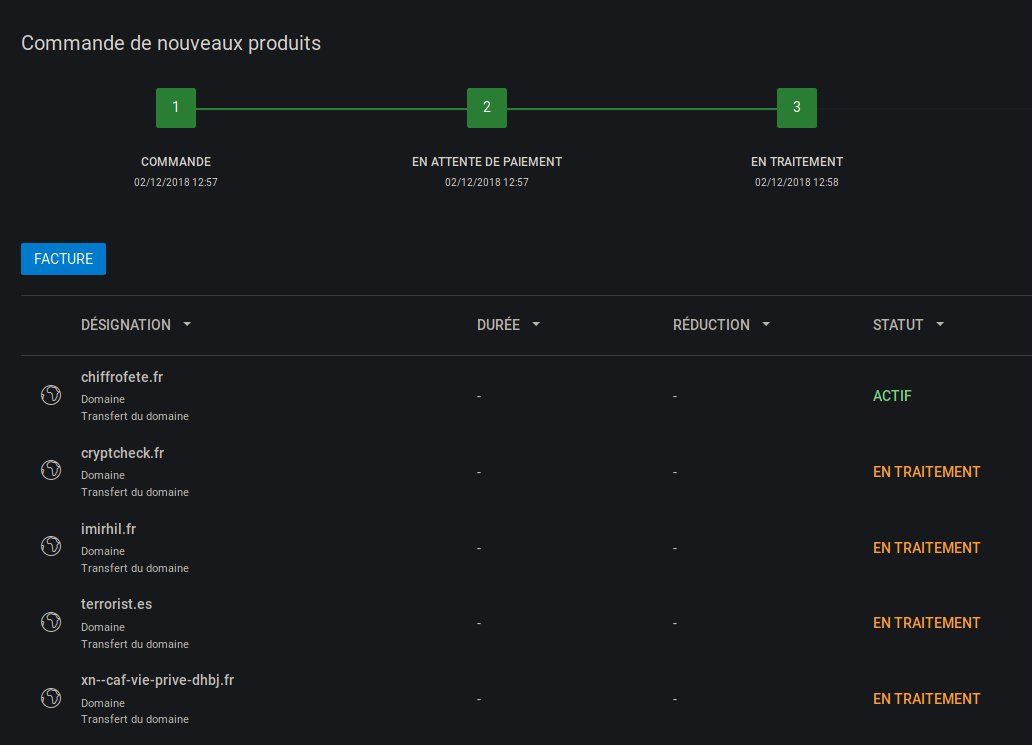Expand the DURÉE column sort arrow
Image resolution: width=1032 pixels, height=745 pixels.
tap(536, 325)
